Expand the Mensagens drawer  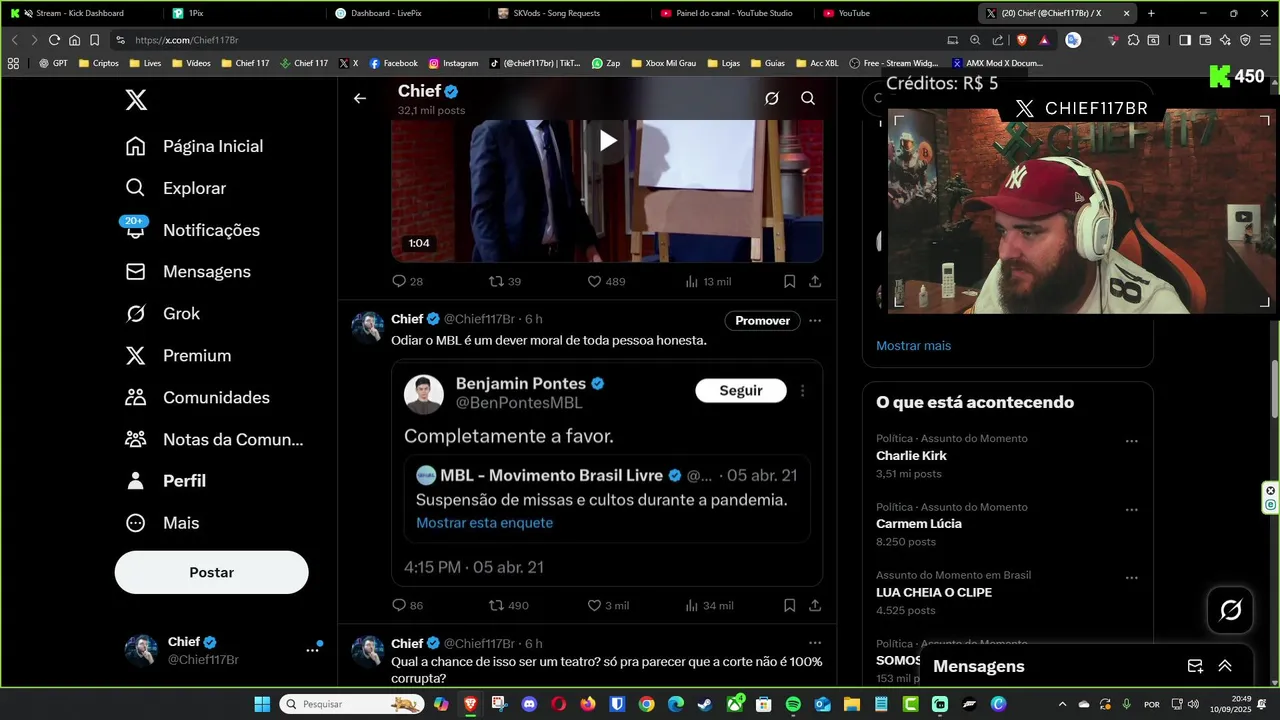click(1224, 666)
